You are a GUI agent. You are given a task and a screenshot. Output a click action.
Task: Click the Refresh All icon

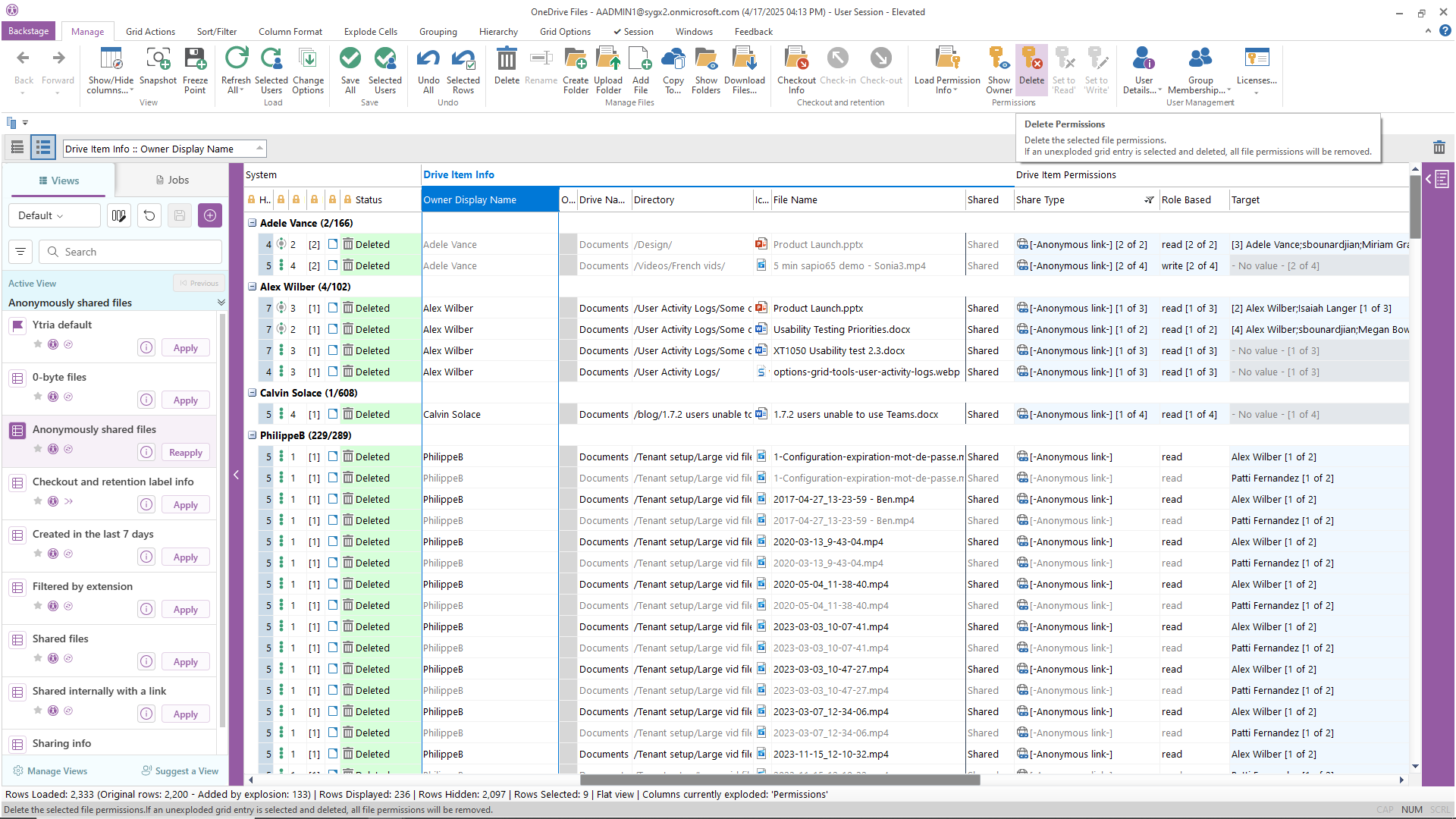236,59
